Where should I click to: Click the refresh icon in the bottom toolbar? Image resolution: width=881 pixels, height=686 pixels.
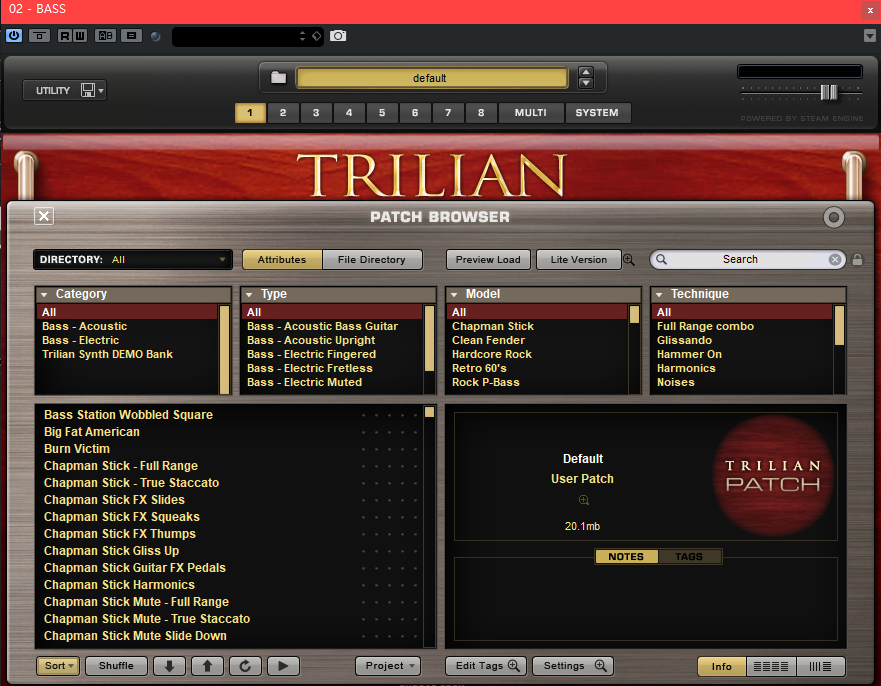(x=245, y=665)
